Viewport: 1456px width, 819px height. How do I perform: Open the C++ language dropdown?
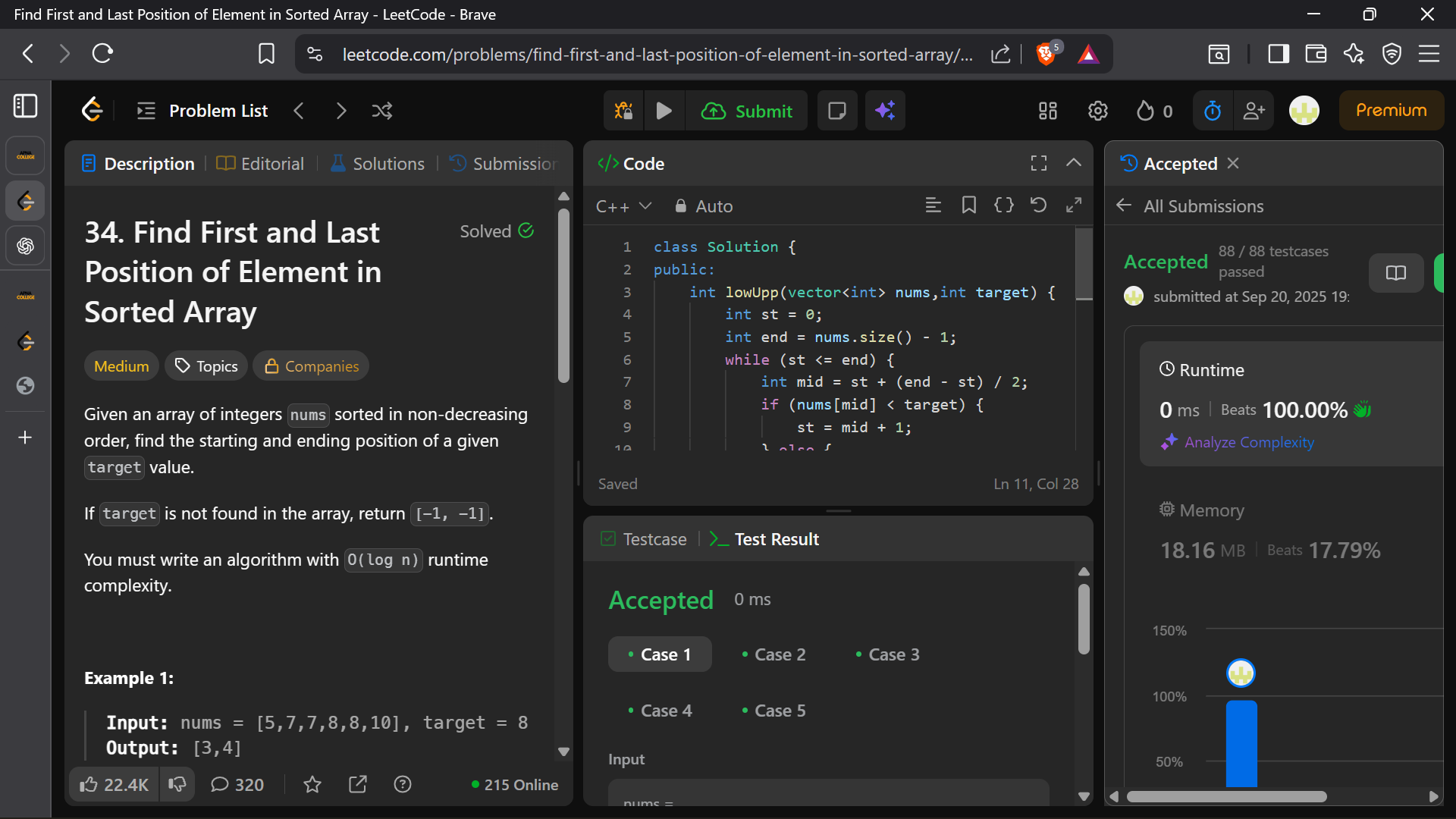[623, 206]
